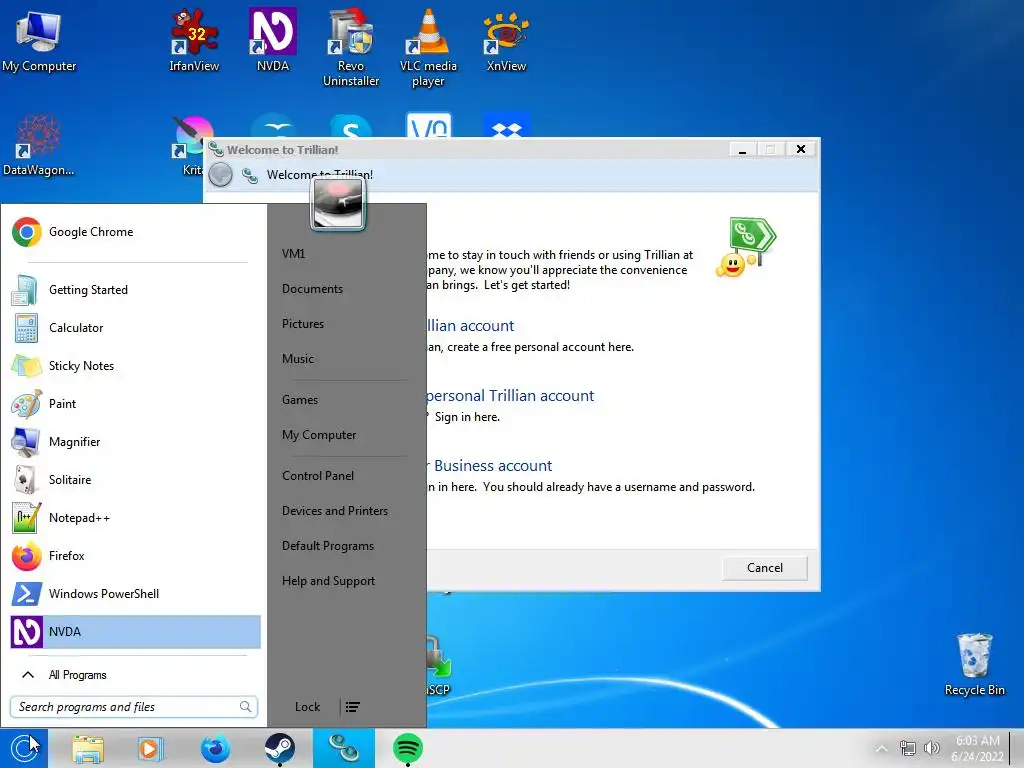Click the Search programs and files box
Image resolution: width=1024 pixels, height=768 pixels.
pyautogui.click(x=134, y=707)
